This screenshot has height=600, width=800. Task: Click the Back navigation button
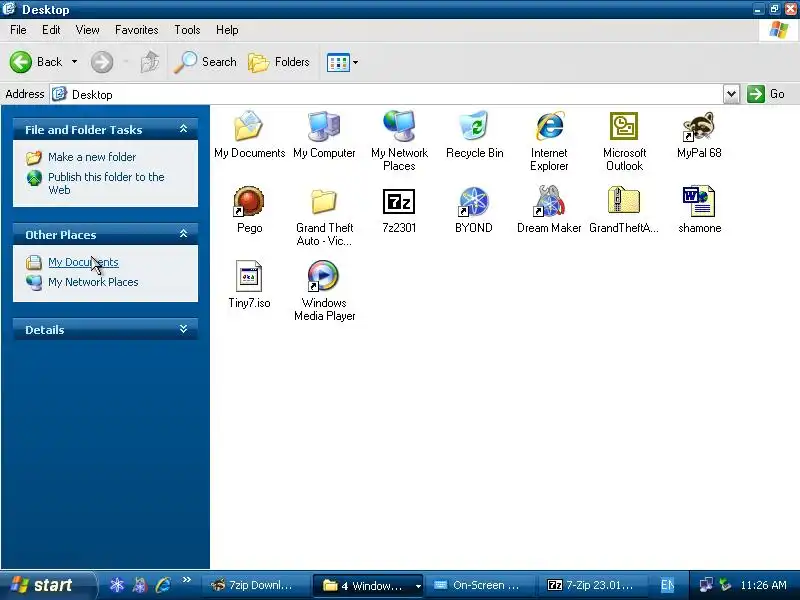[x=35, y=62]
